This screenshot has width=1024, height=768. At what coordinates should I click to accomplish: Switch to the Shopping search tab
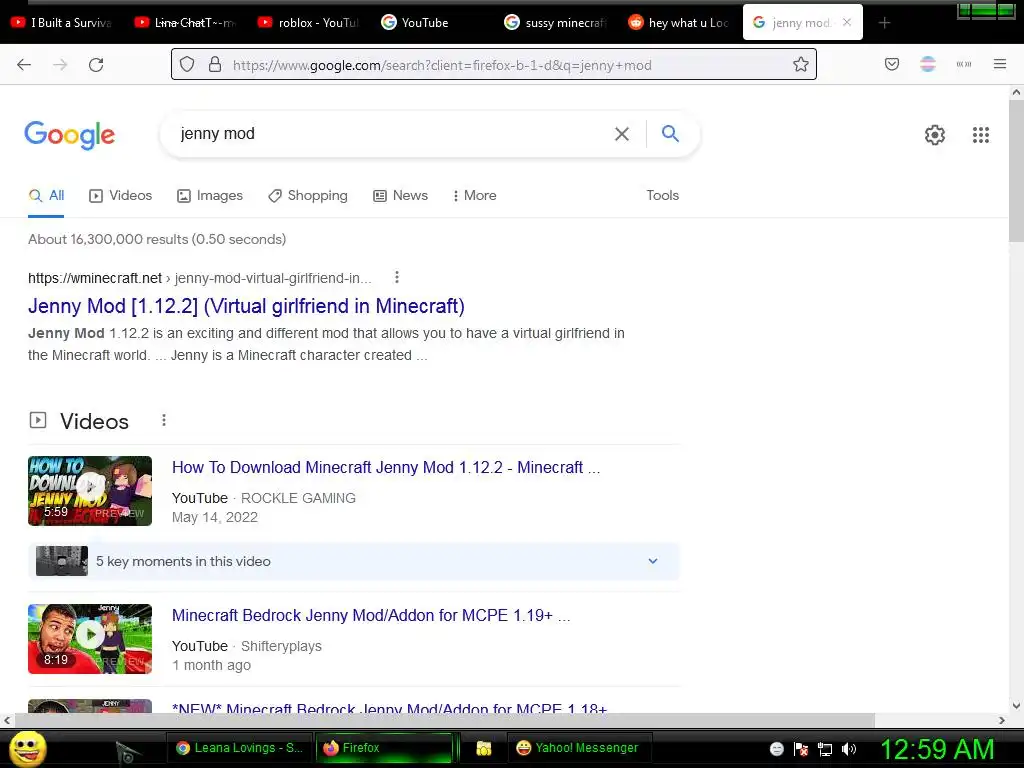click(308, 195)
